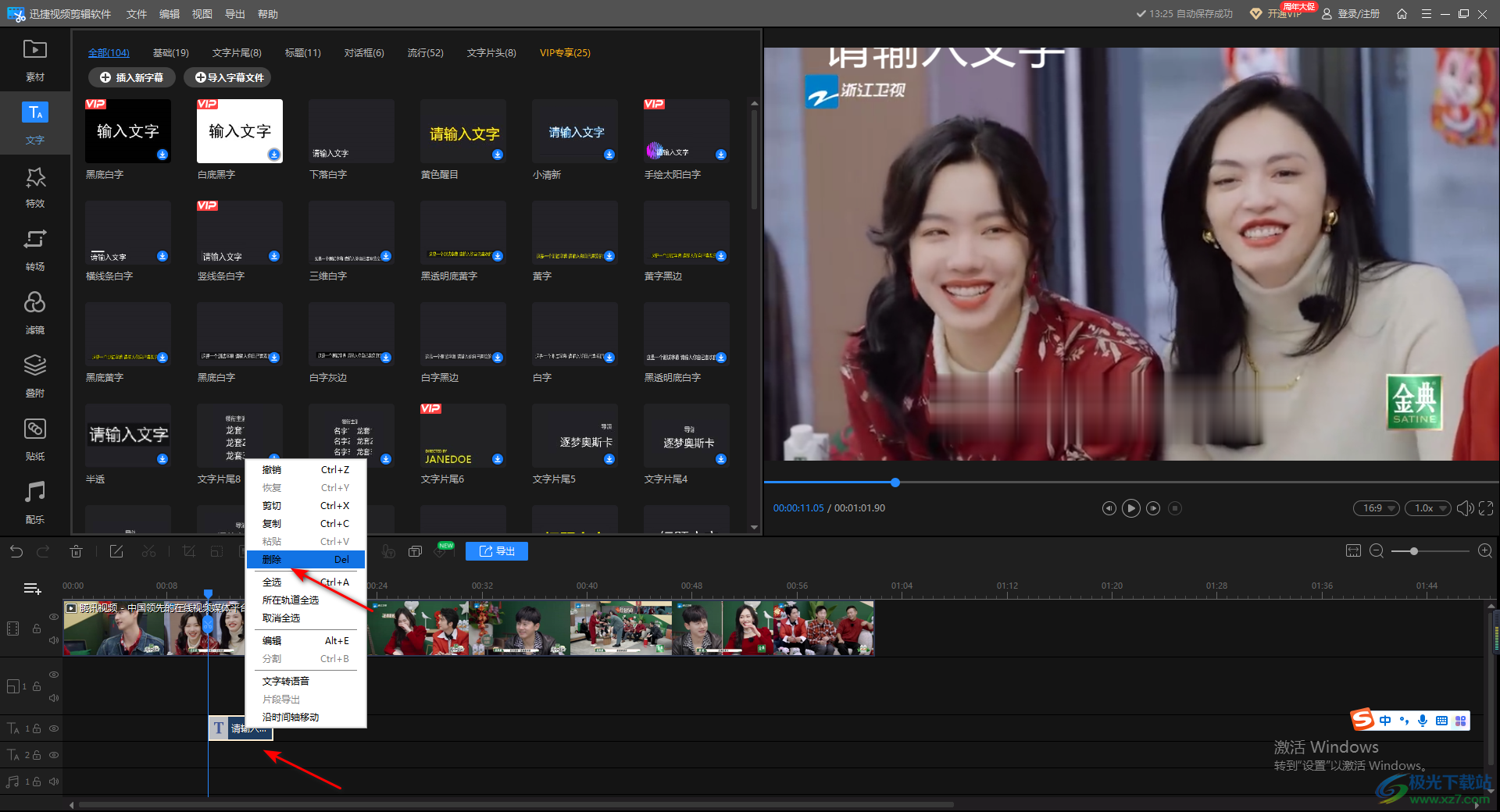Open the 素材 media sidebar panel
1500x812 pixels.
(x=35, y=60)
